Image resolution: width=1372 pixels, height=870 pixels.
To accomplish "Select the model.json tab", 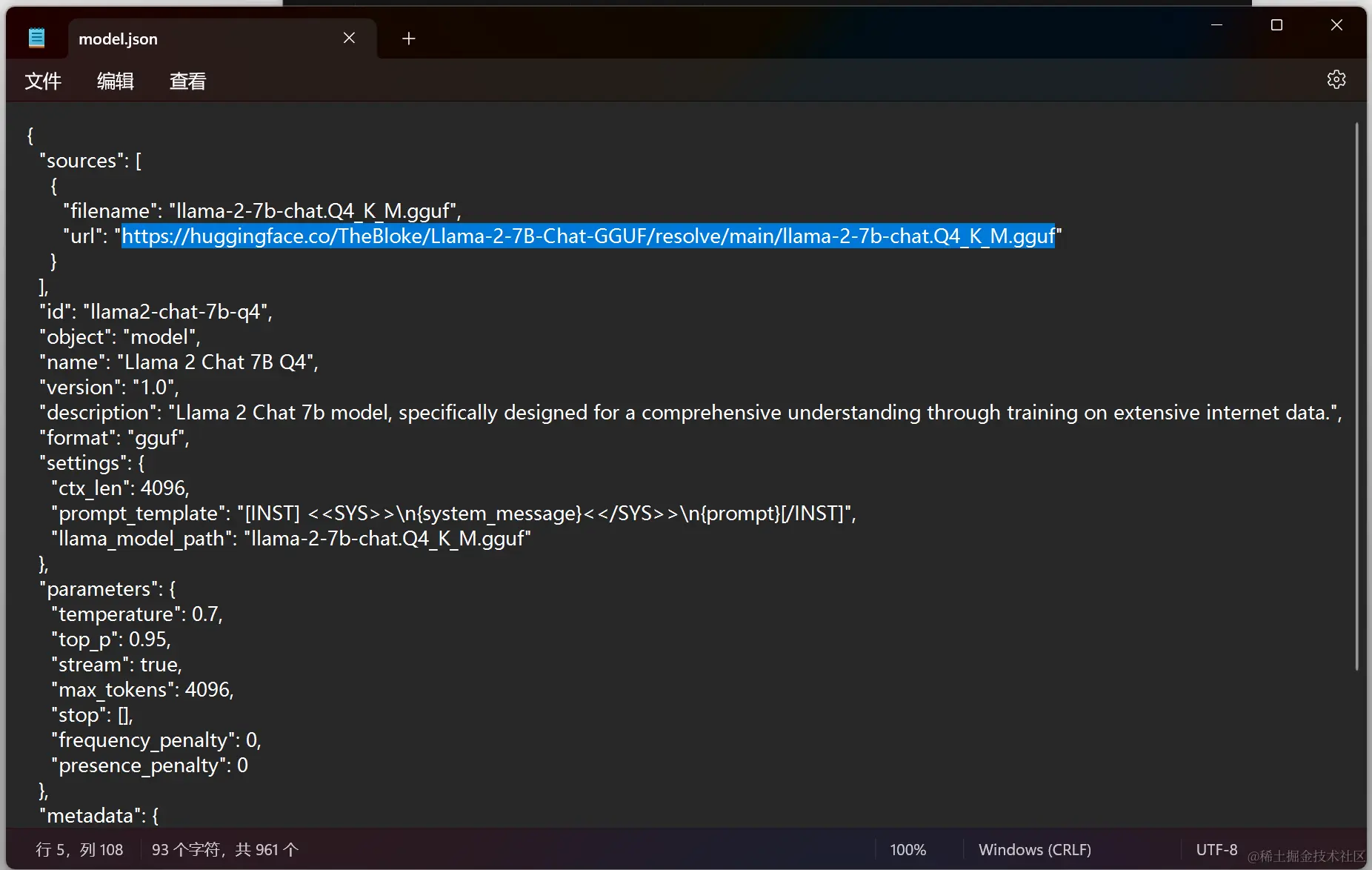I will click(x=222, y=39).
